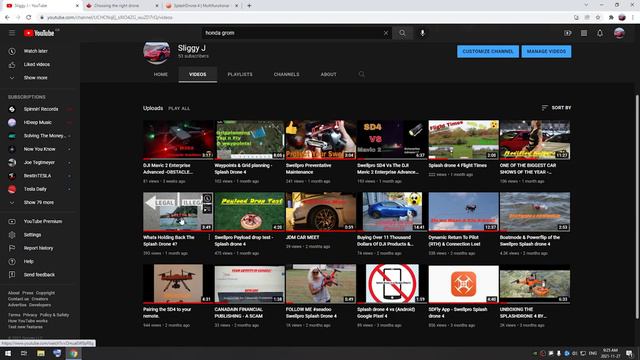The image size is (640, 360).
Task: Bookmark this page with star icon
Action: (x=598, y=17)
